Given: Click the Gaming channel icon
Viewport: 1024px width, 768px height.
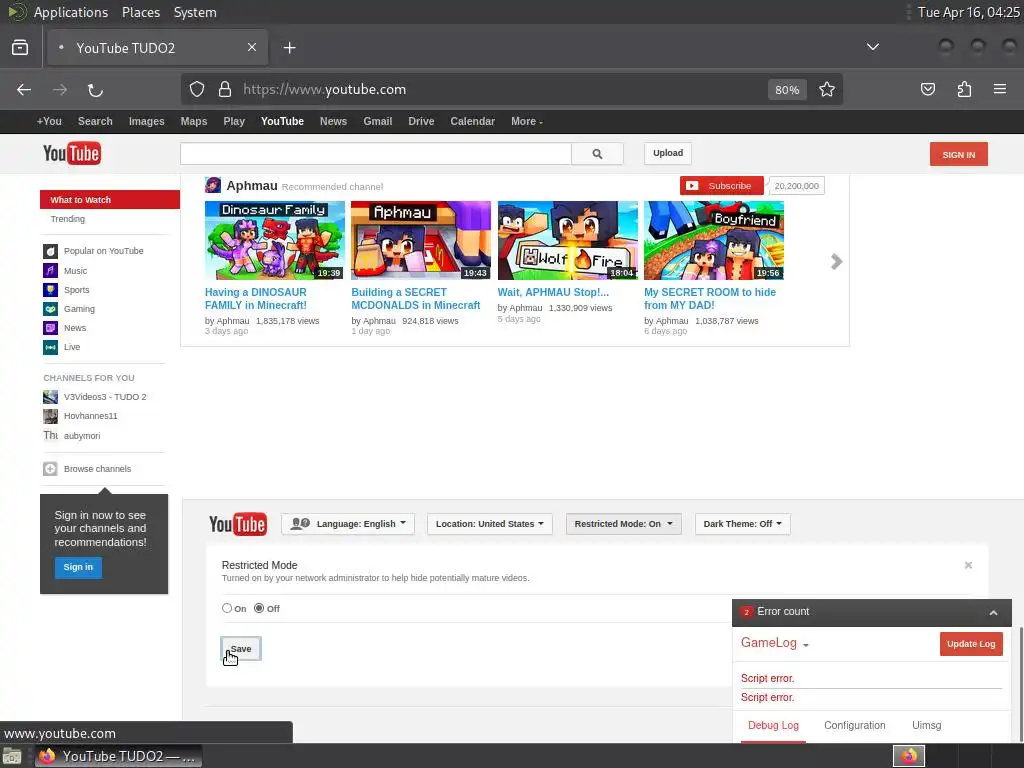Looking at the screenshot, I should click(50, 309).
